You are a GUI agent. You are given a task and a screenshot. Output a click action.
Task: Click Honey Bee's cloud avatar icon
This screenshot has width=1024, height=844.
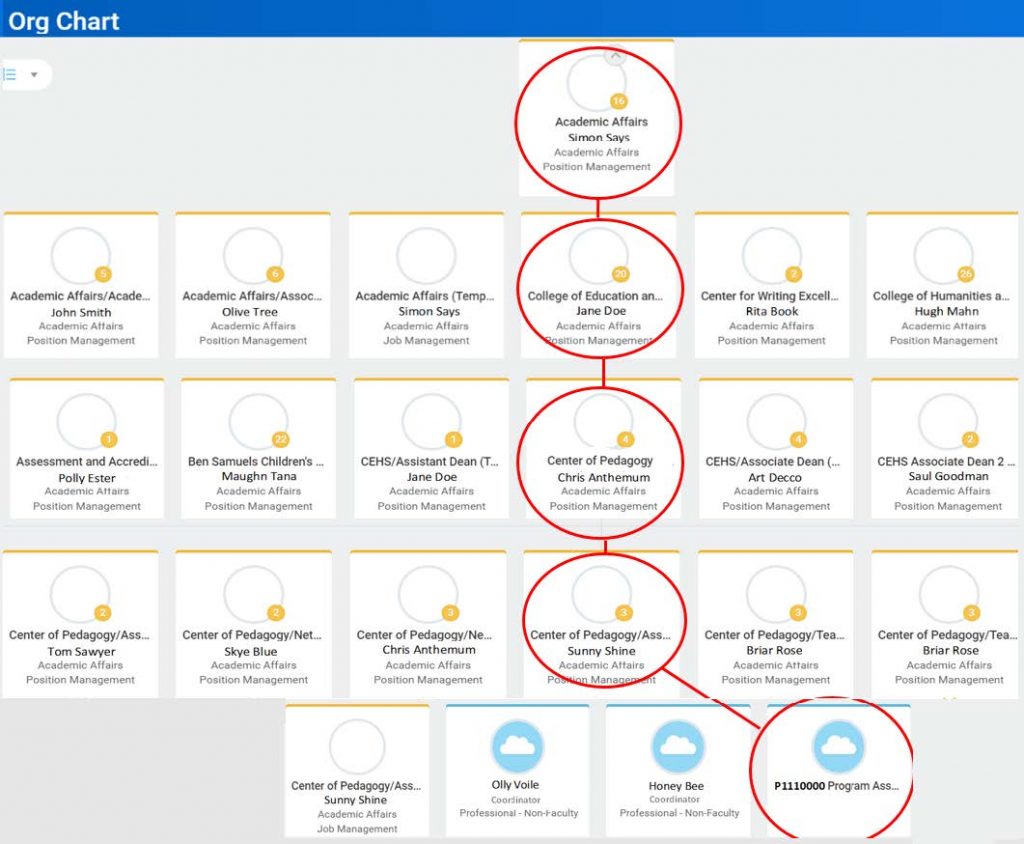(678, 746)
